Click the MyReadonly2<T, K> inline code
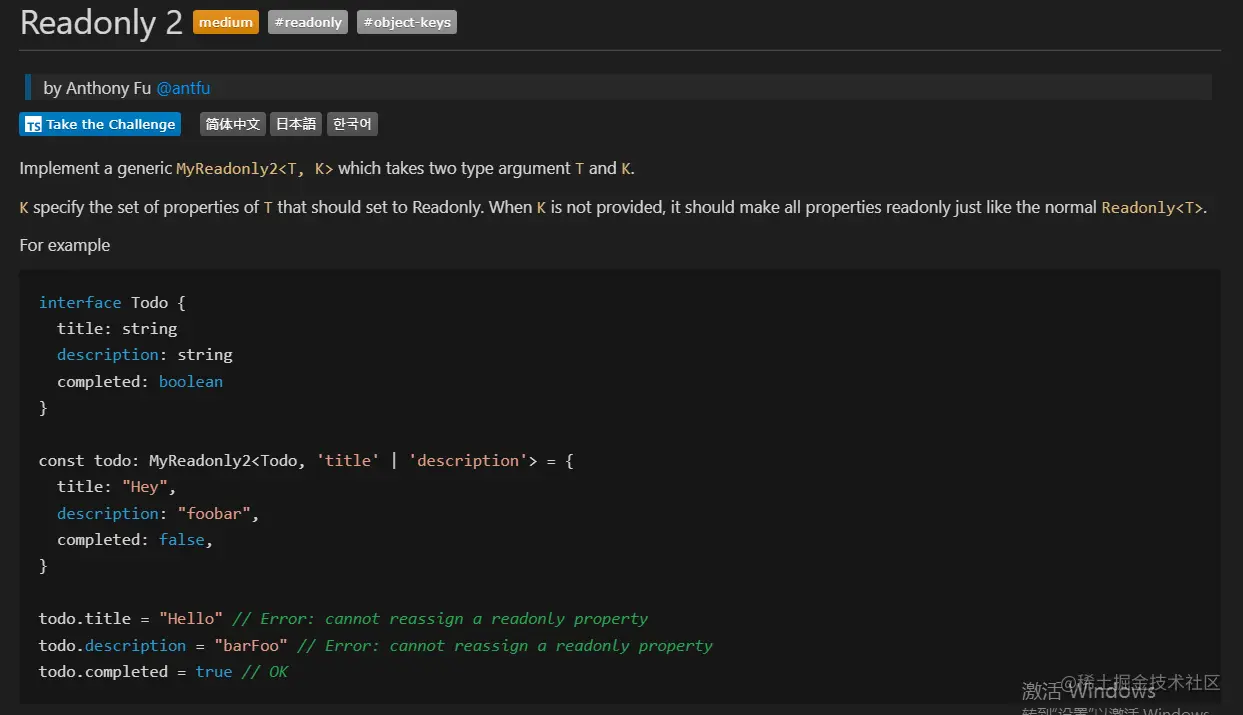Image resolution: width=1243 pixels, height=715 pixels. point(254,169)
